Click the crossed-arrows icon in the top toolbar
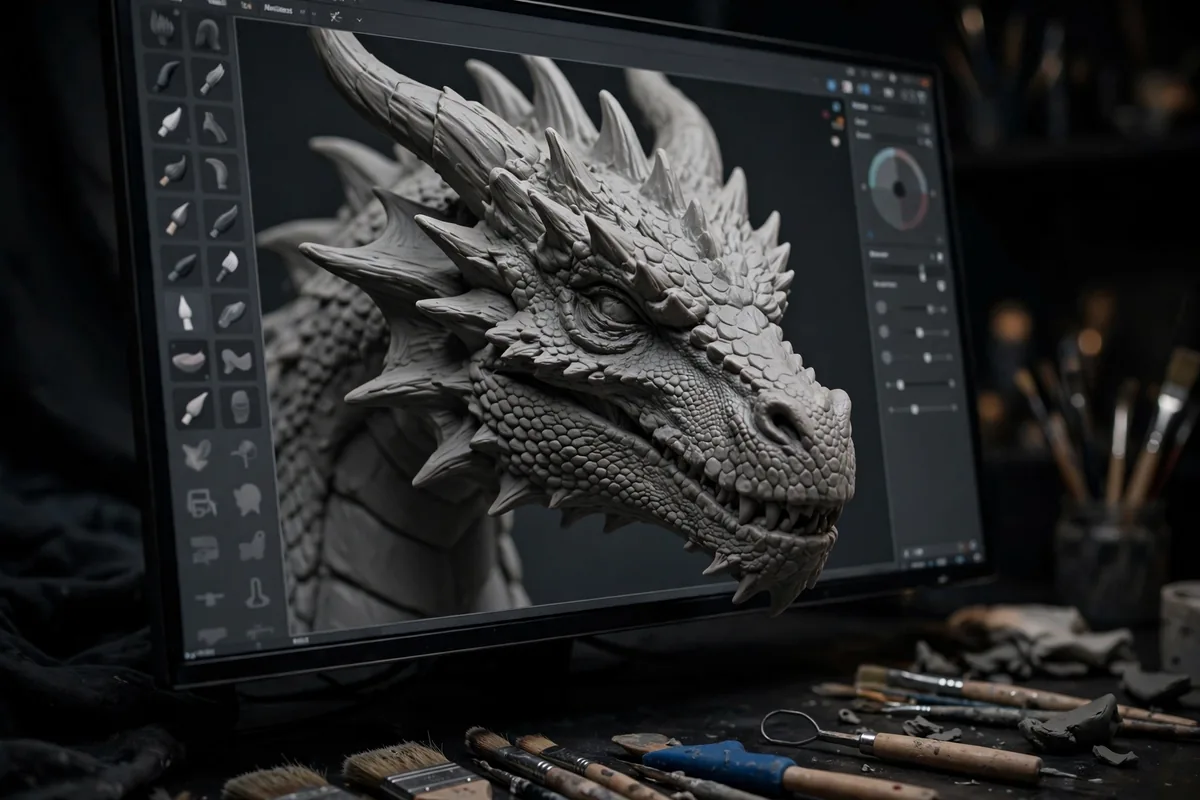Image resolution: width=1200 pixels, height=800 pixels. pos(335,16)
